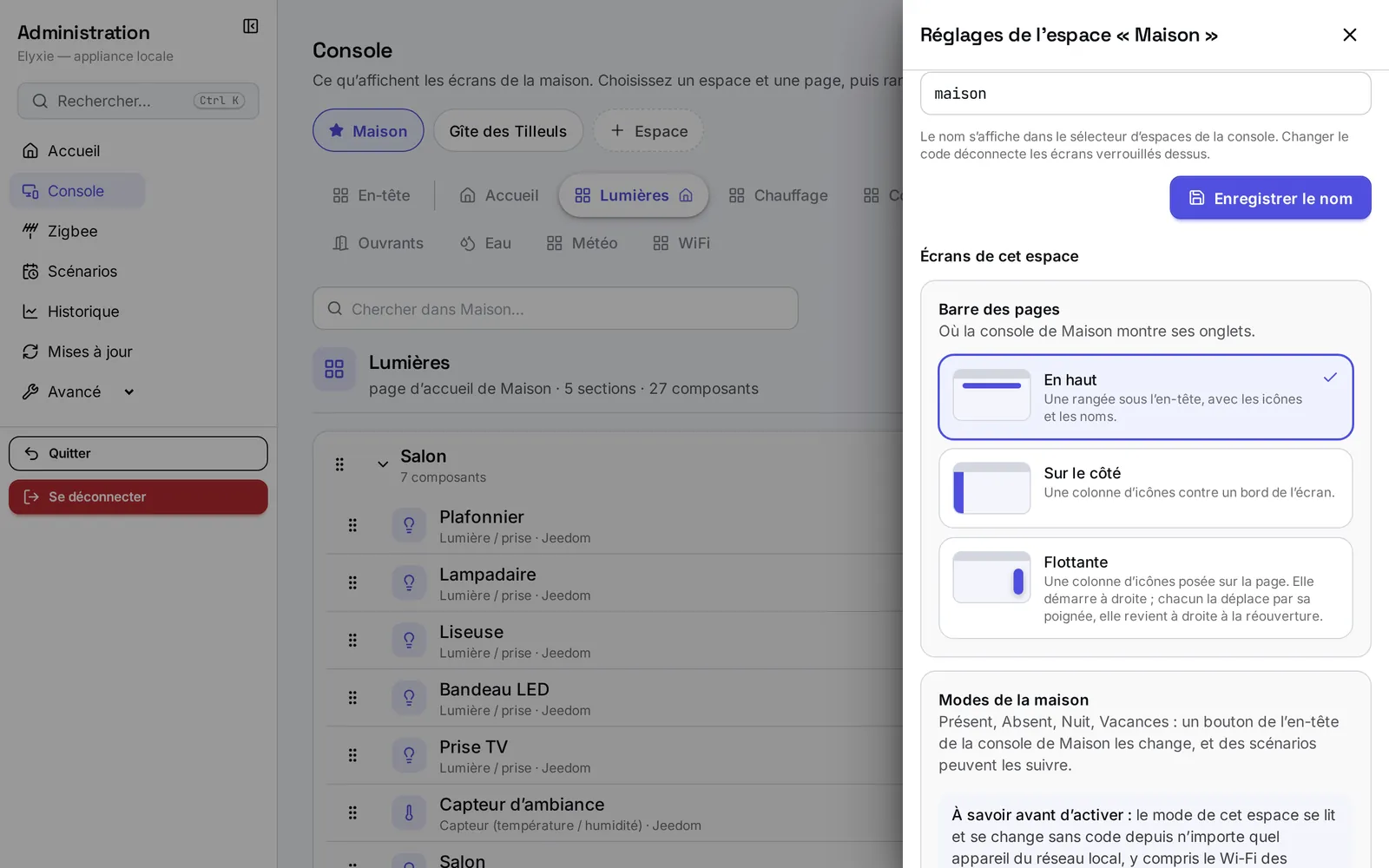
Task: Collapse the Salon section chevron
Action: tap(383, 464)
